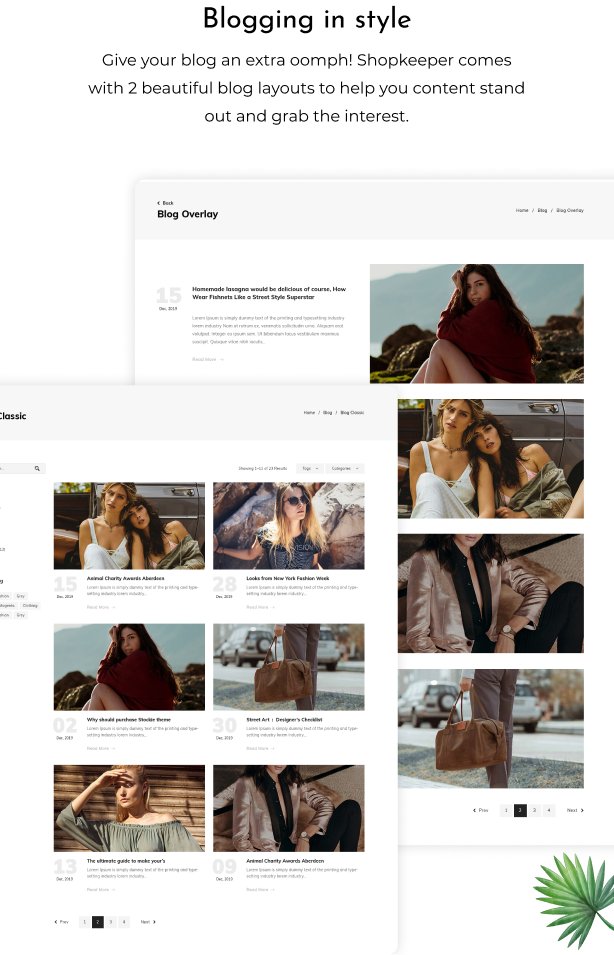Click thumbnail of woman in green top shading eyes

129,808
